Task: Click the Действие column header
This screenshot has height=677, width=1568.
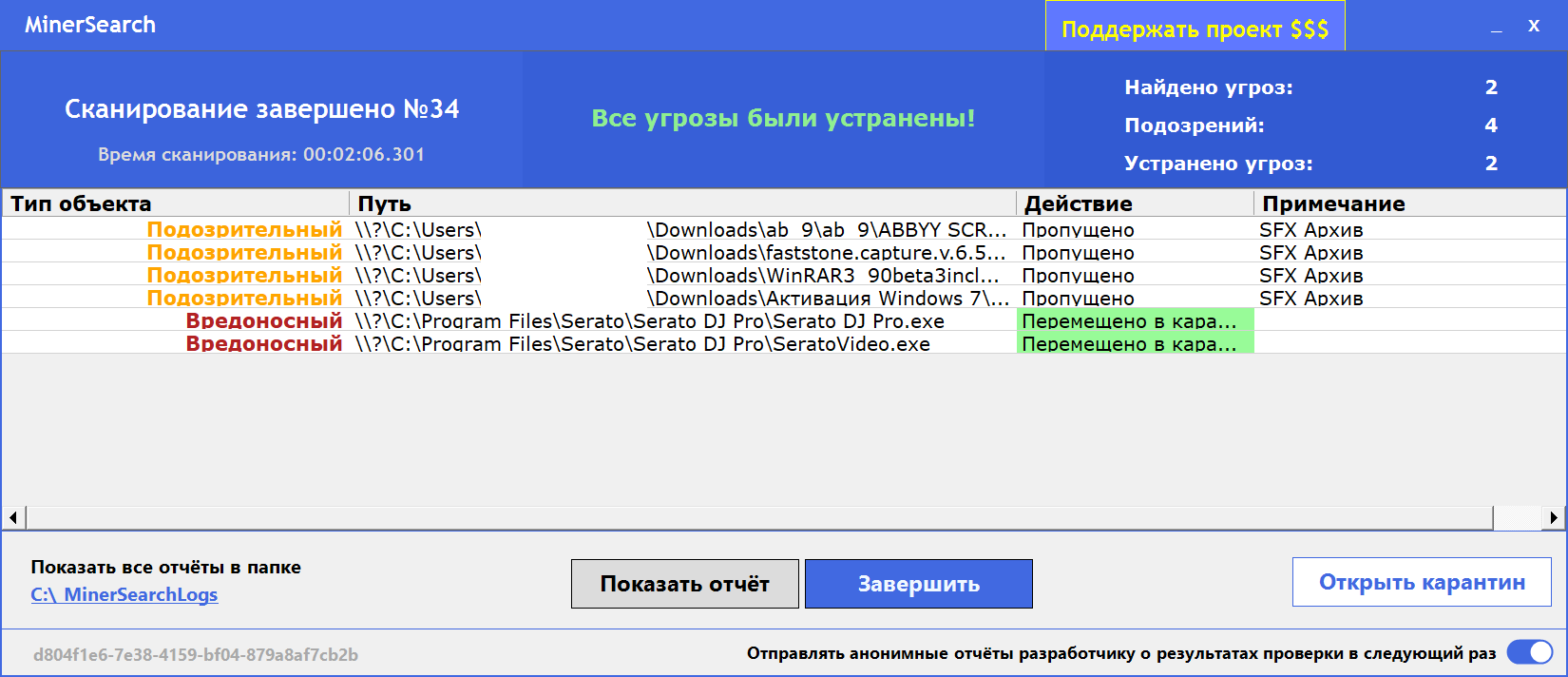Action: point(1135,203)
